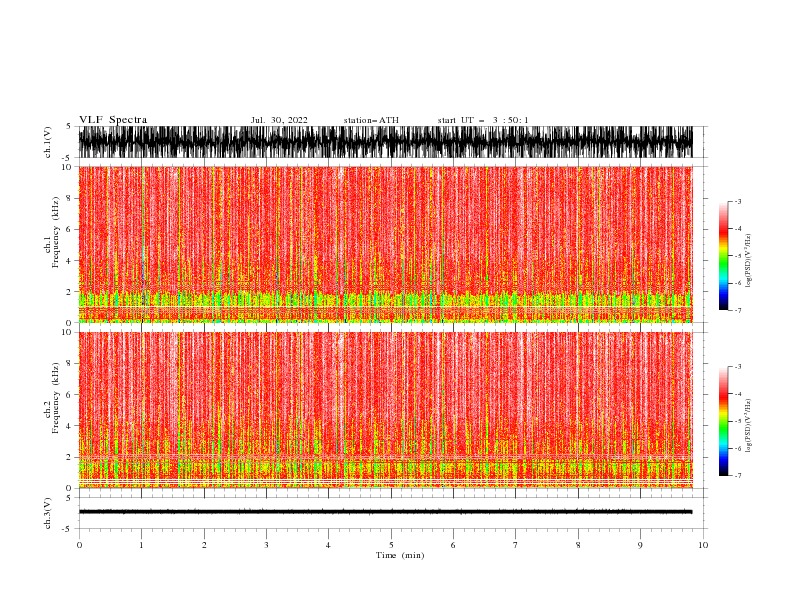Click inside the ch.1 frequency spectrogram

[x=385, y=244]
